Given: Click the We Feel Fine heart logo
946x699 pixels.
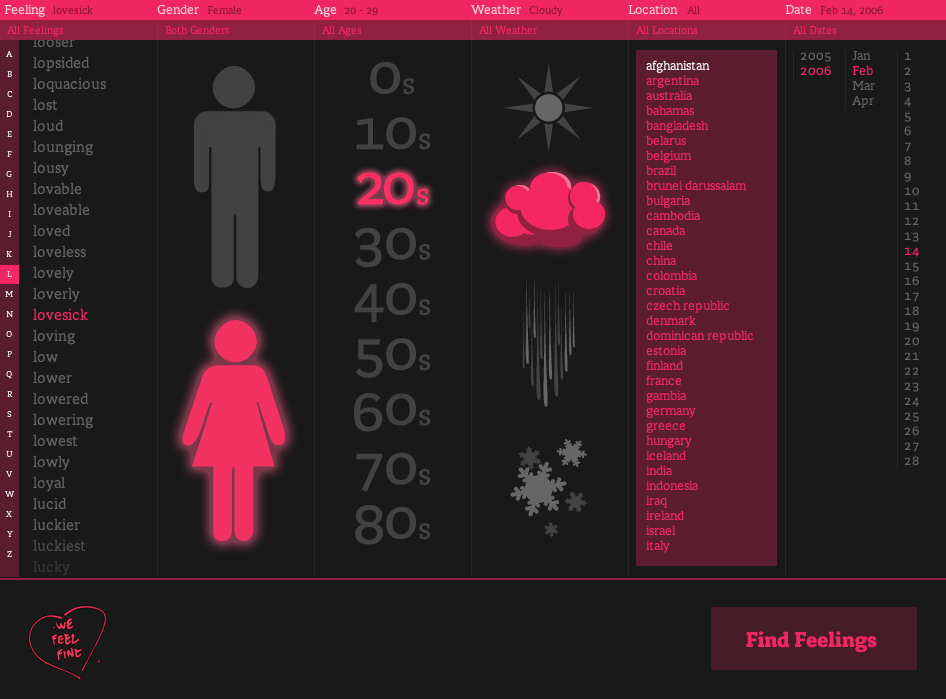Looking at the screenshot, I should [x=66, y=640].
